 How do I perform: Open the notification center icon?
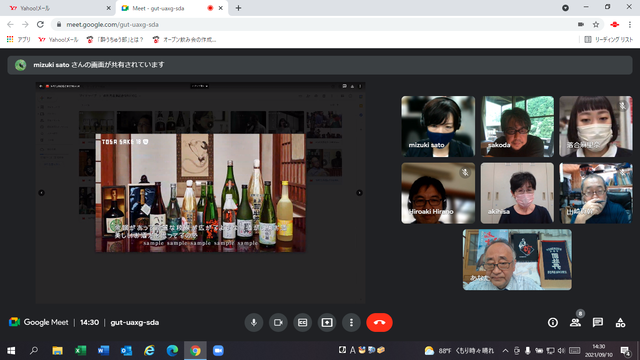[x=625, y=351]
